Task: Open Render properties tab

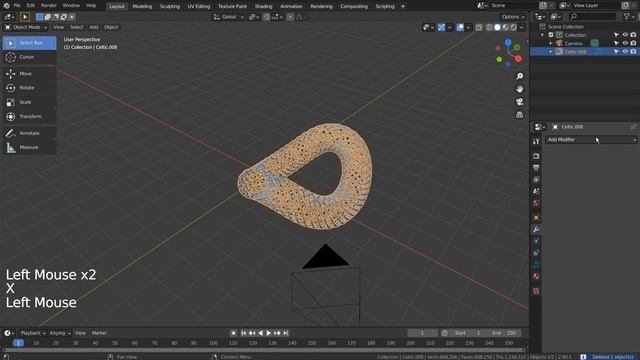Action: click(x=536, y=156)
